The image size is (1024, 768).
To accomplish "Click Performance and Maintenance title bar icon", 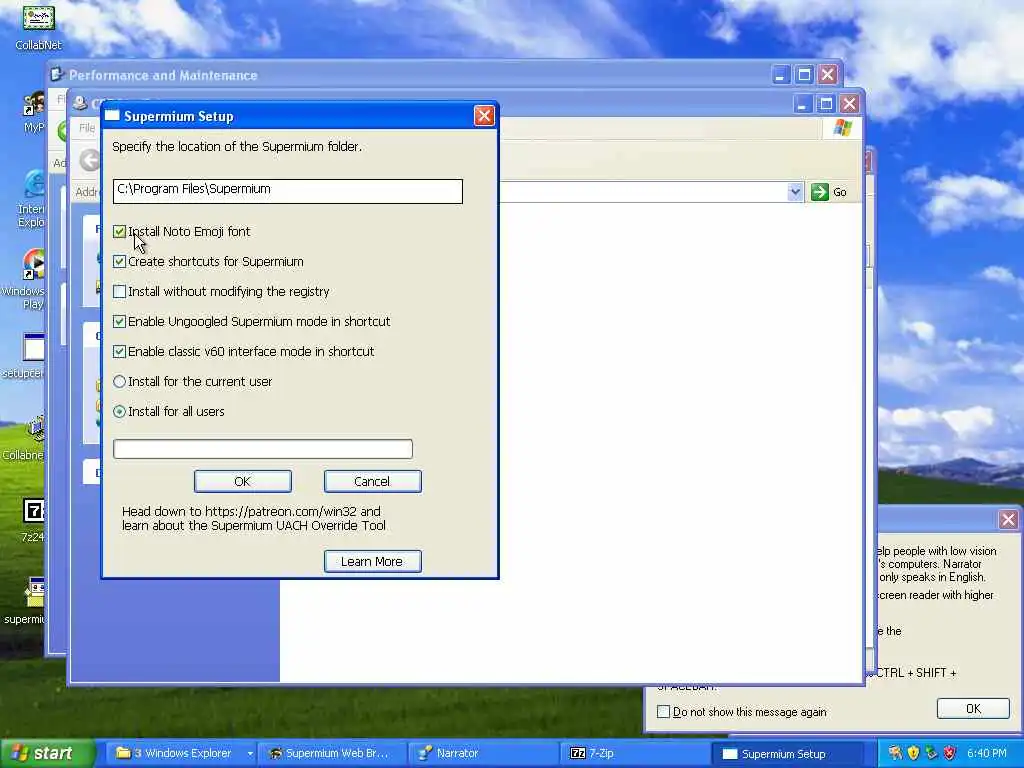I will pos(57,74).
